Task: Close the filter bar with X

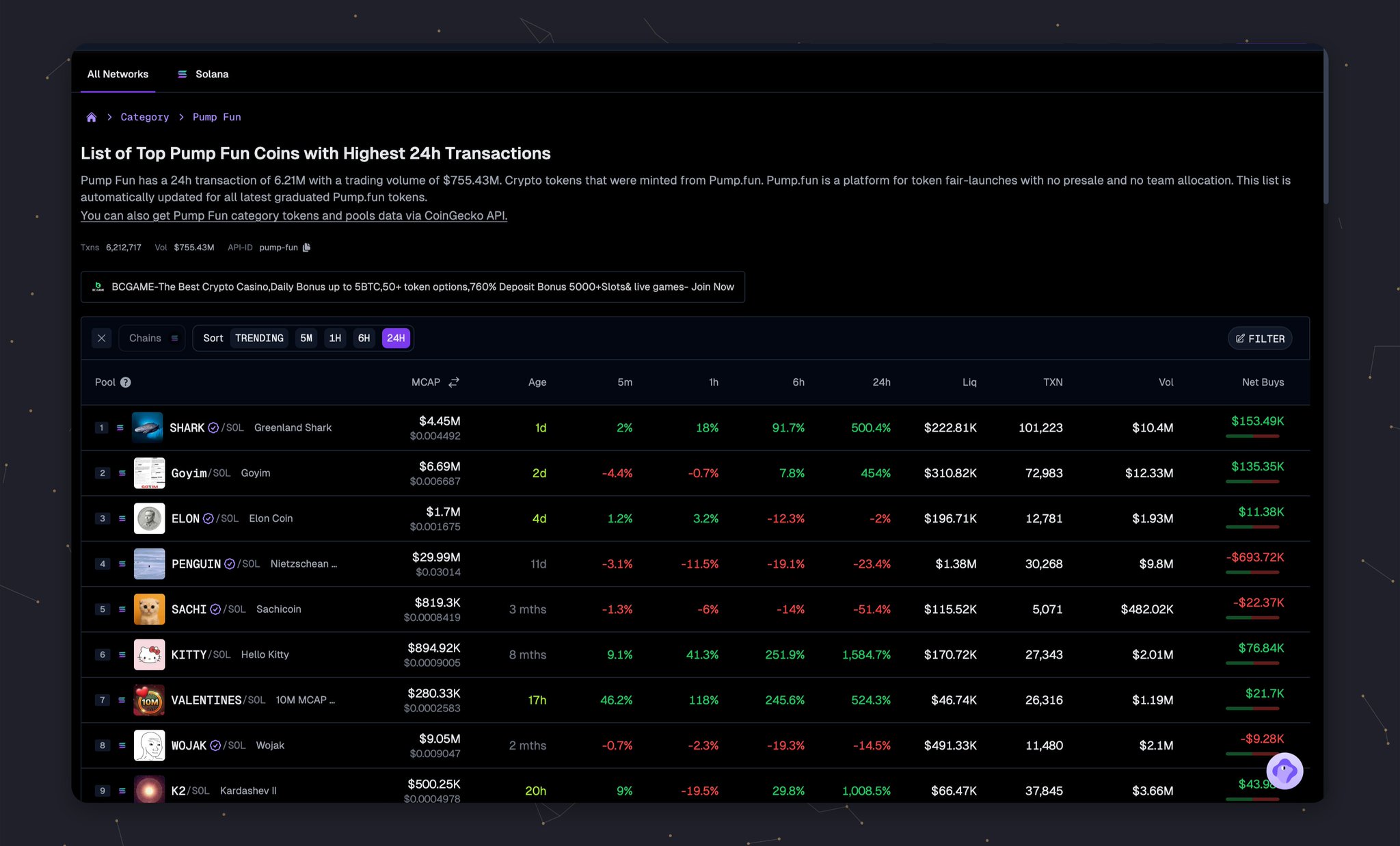Action: (x=102, y=338)
